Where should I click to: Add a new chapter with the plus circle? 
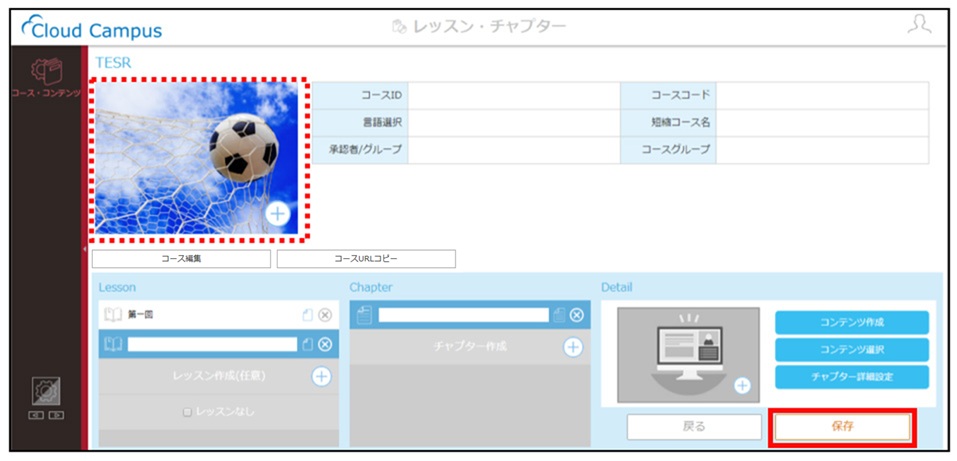572,347
